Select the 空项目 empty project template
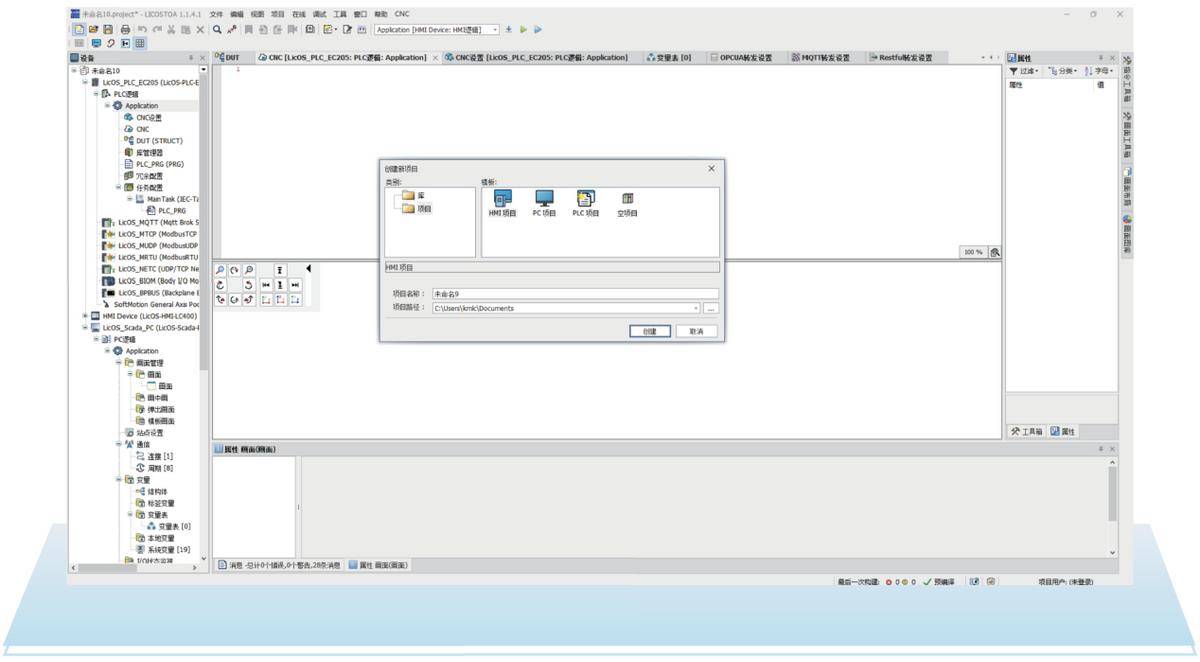 (627, 198)
